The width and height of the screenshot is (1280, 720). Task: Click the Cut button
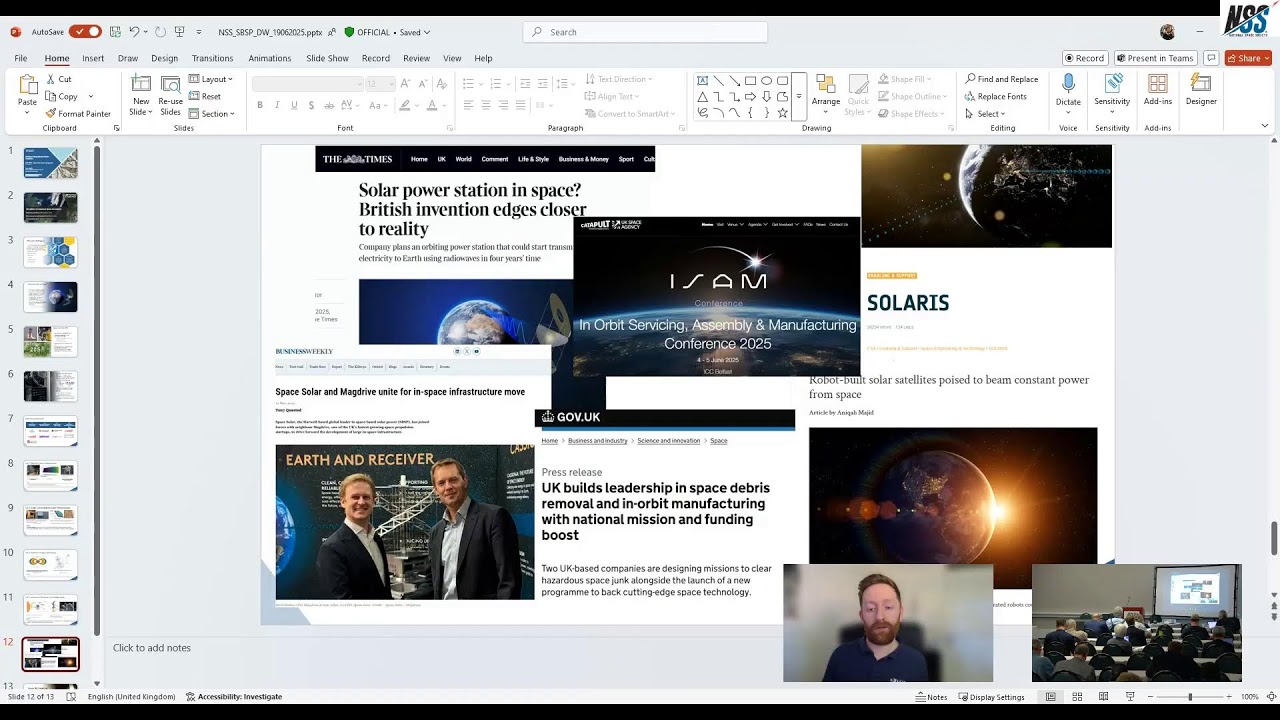point(58,79)
